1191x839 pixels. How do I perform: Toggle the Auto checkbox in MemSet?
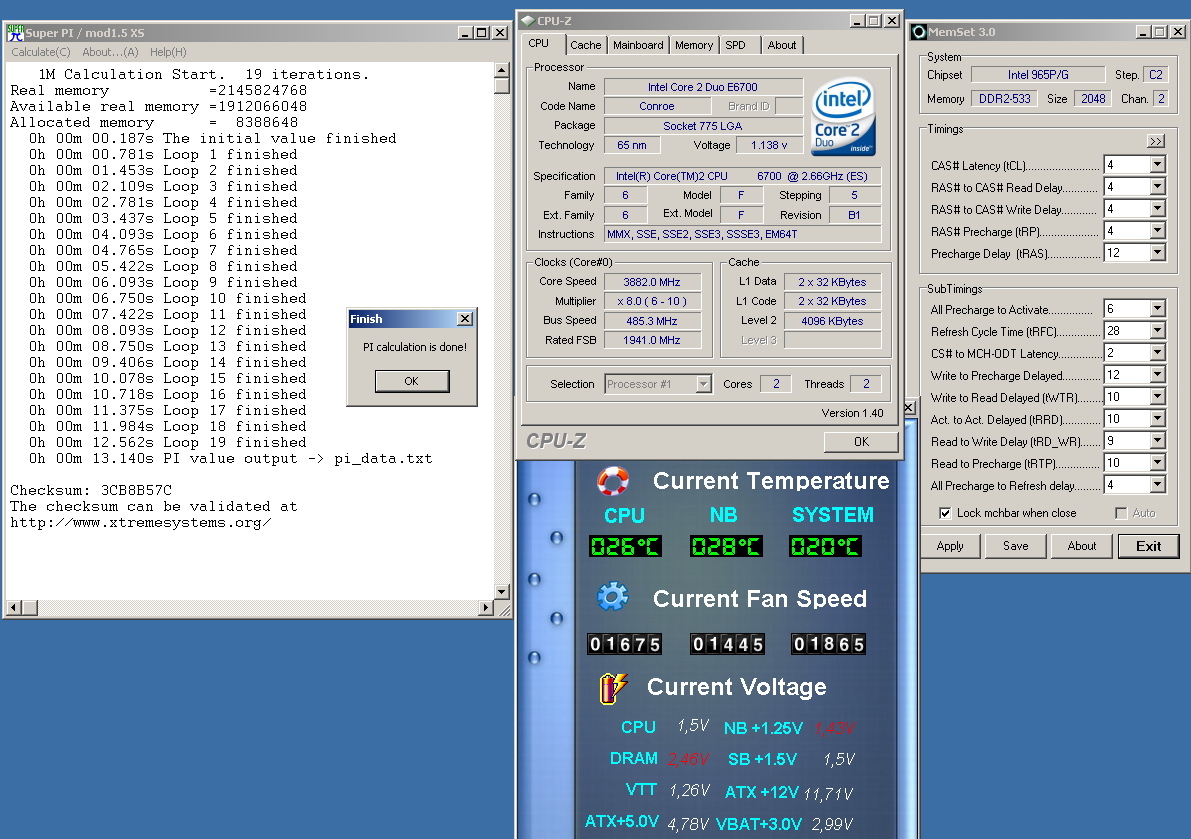tap(1120, 513)
